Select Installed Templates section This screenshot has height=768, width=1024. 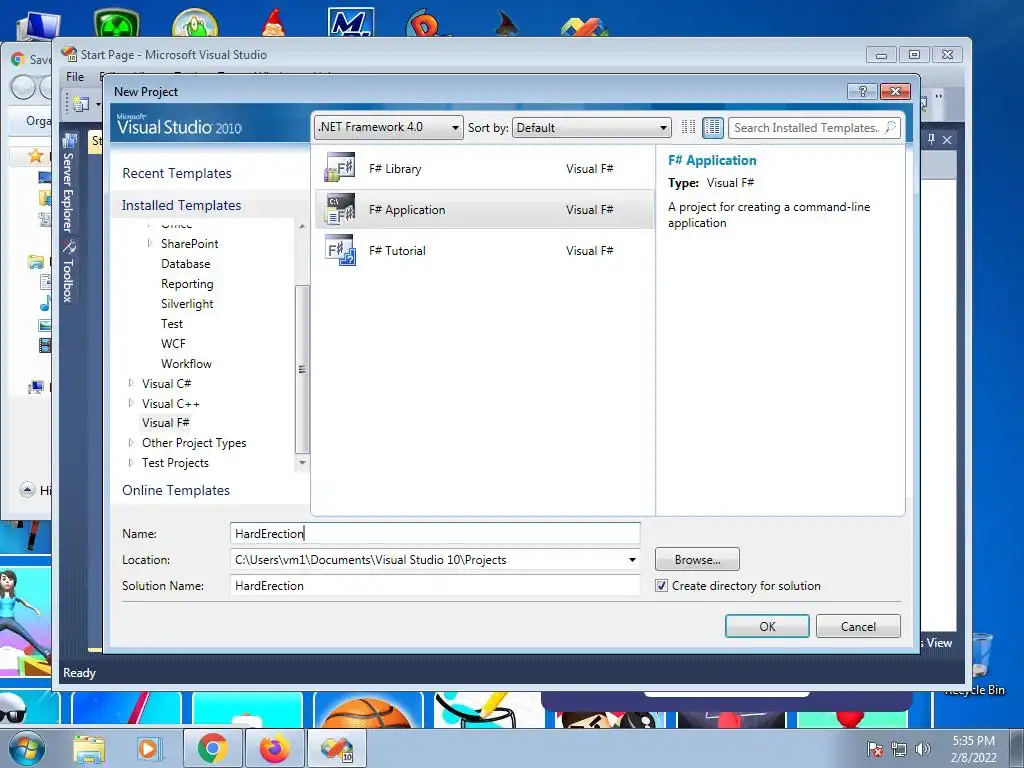tap(182, 205)
